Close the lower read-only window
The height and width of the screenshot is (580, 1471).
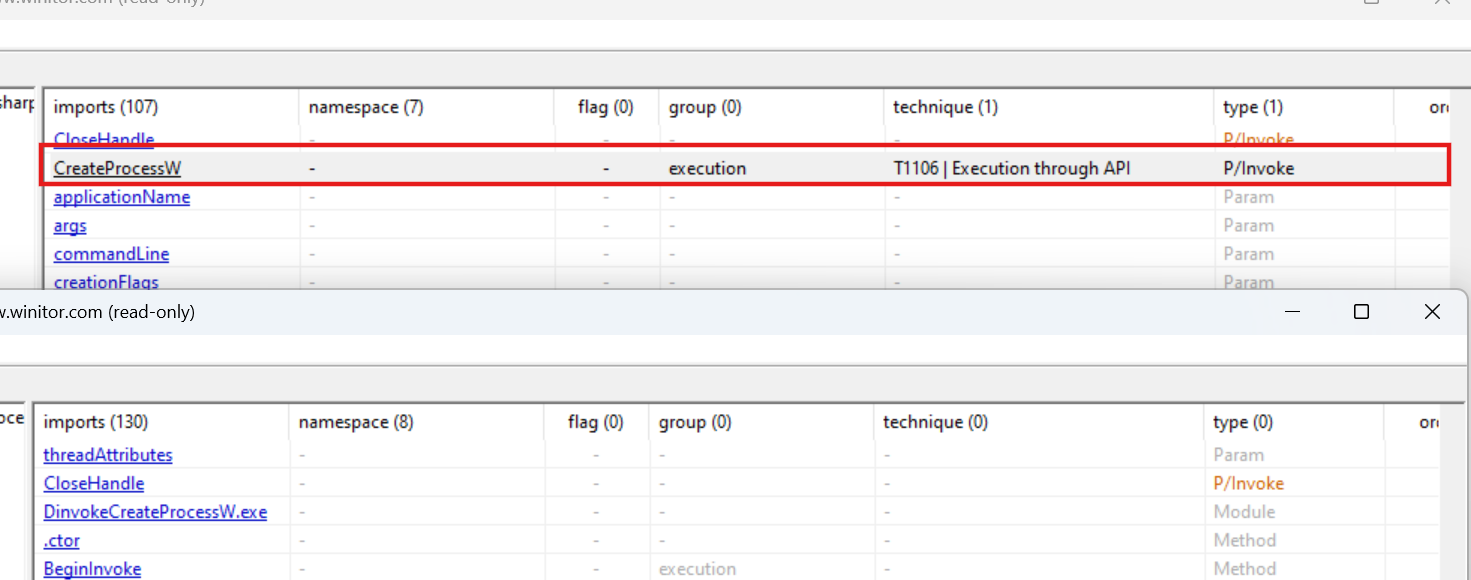coord(1432,312)
